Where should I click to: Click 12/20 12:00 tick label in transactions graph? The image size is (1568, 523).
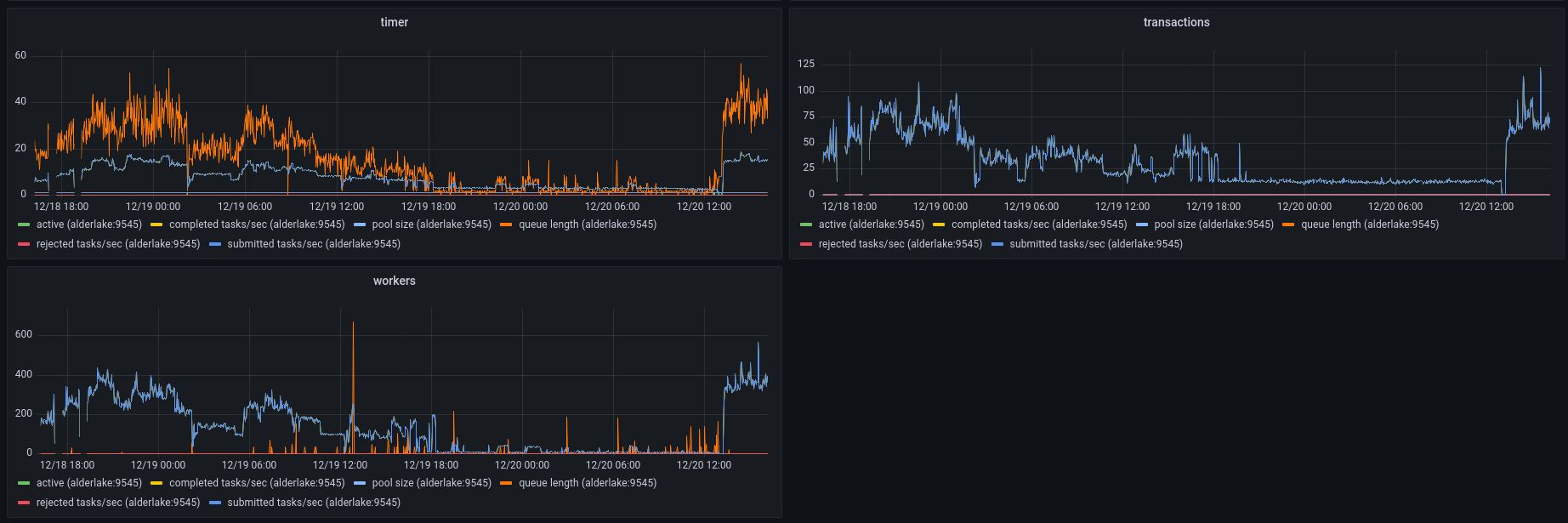(x=1486, y=207)
